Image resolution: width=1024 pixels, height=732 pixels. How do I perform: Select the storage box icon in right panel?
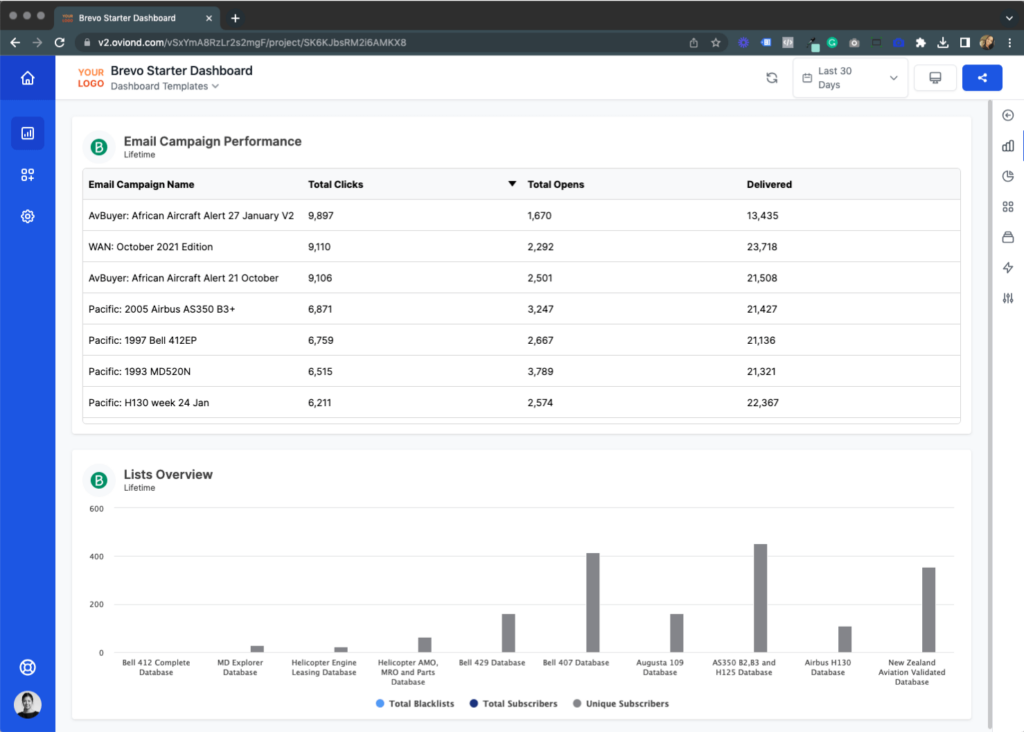[x=1008, y=237]
